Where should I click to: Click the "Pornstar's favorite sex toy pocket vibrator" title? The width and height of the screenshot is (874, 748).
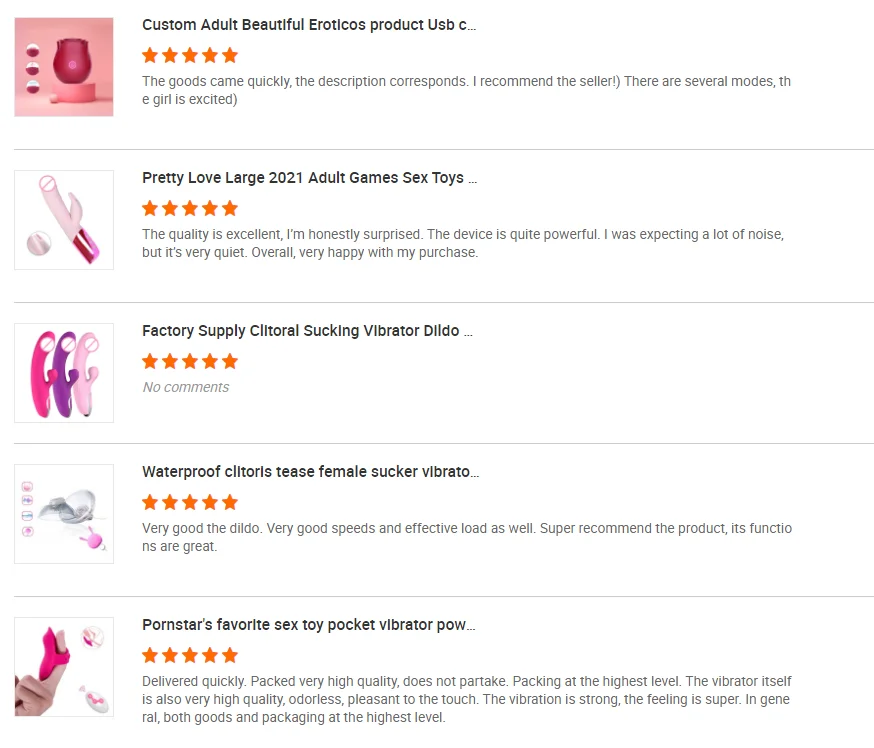pos(308,625)
